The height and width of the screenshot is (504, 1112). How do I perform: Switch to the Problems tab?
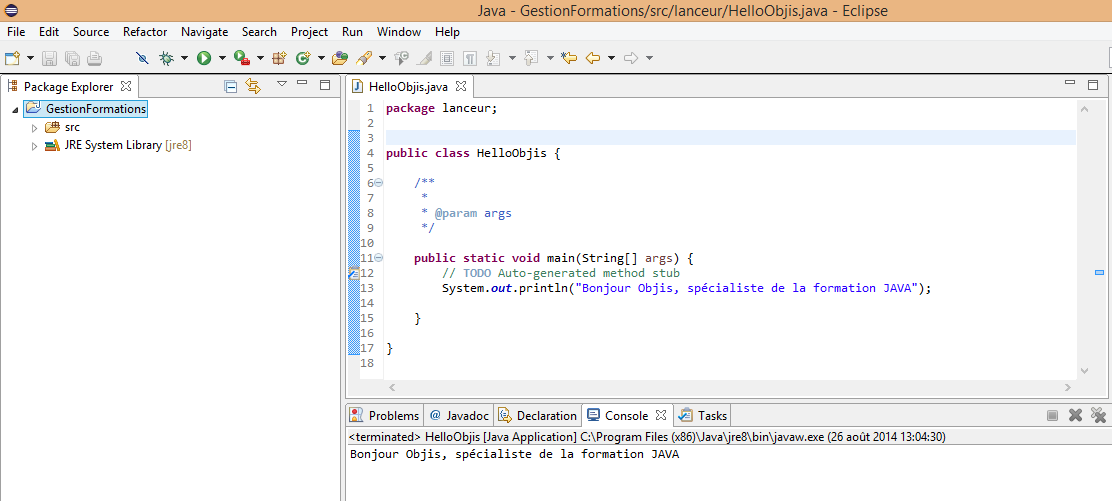[386, 415]
